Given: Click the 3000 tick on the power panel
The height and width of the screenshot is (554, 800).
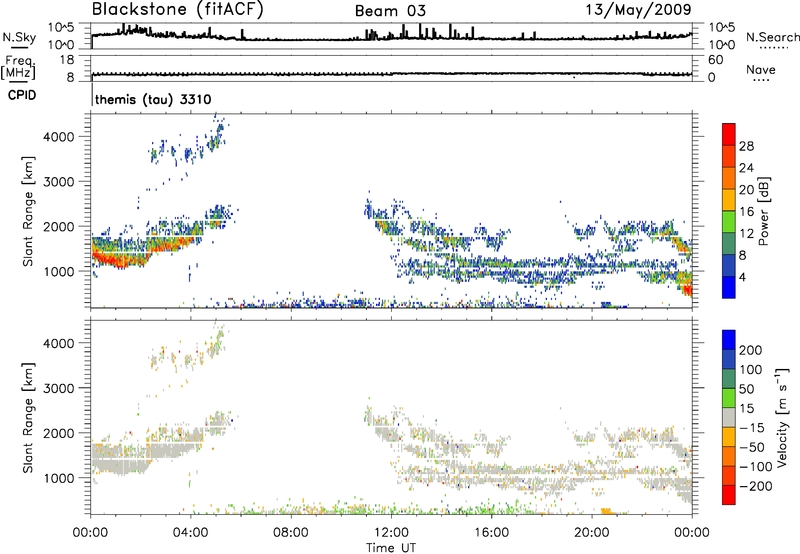Looking at the screenshot, I should pyautogui.click(x=58, y=182).
